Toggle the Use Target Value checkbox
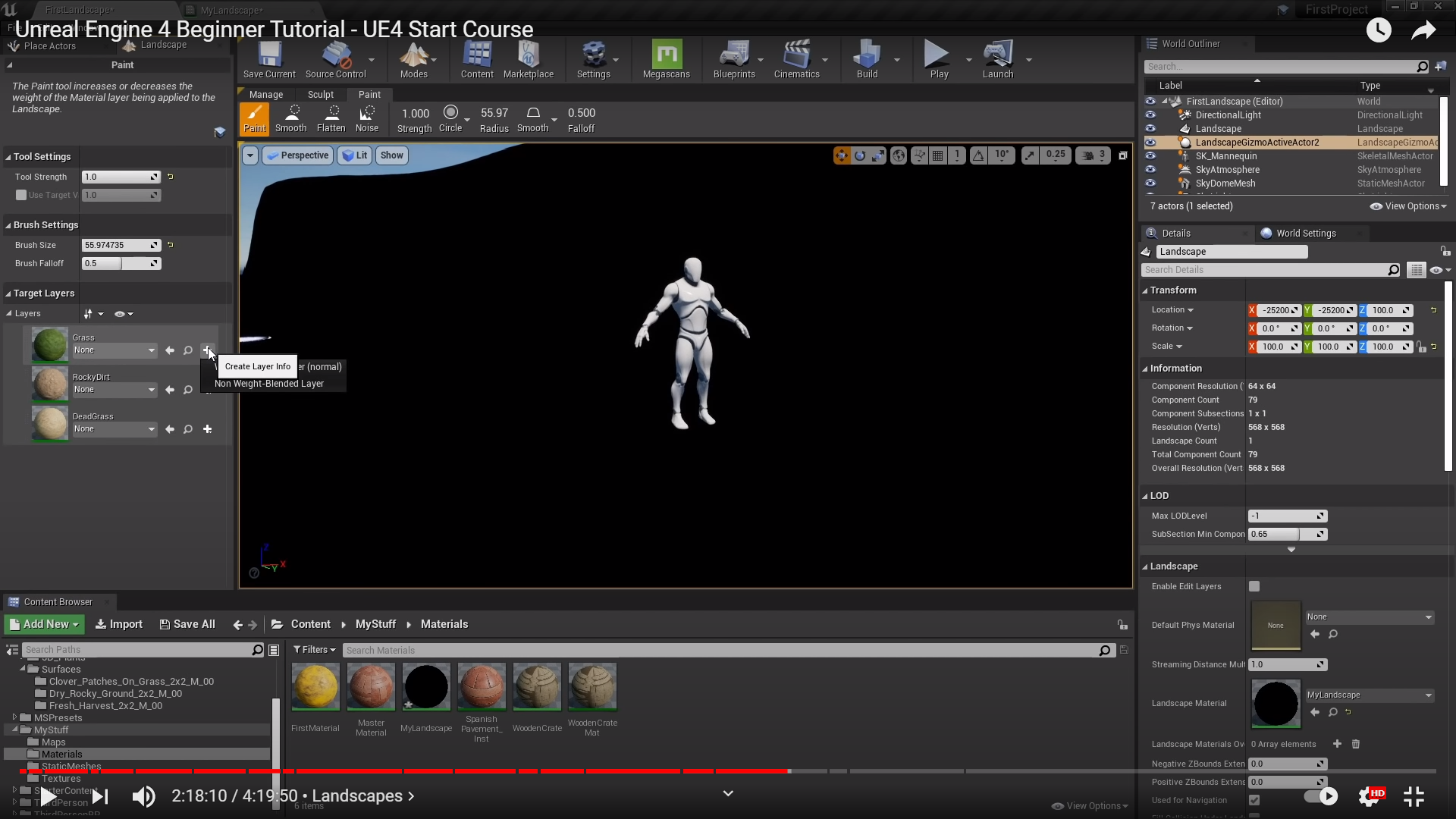This screenshot has height=819, width=1456. 21,195
